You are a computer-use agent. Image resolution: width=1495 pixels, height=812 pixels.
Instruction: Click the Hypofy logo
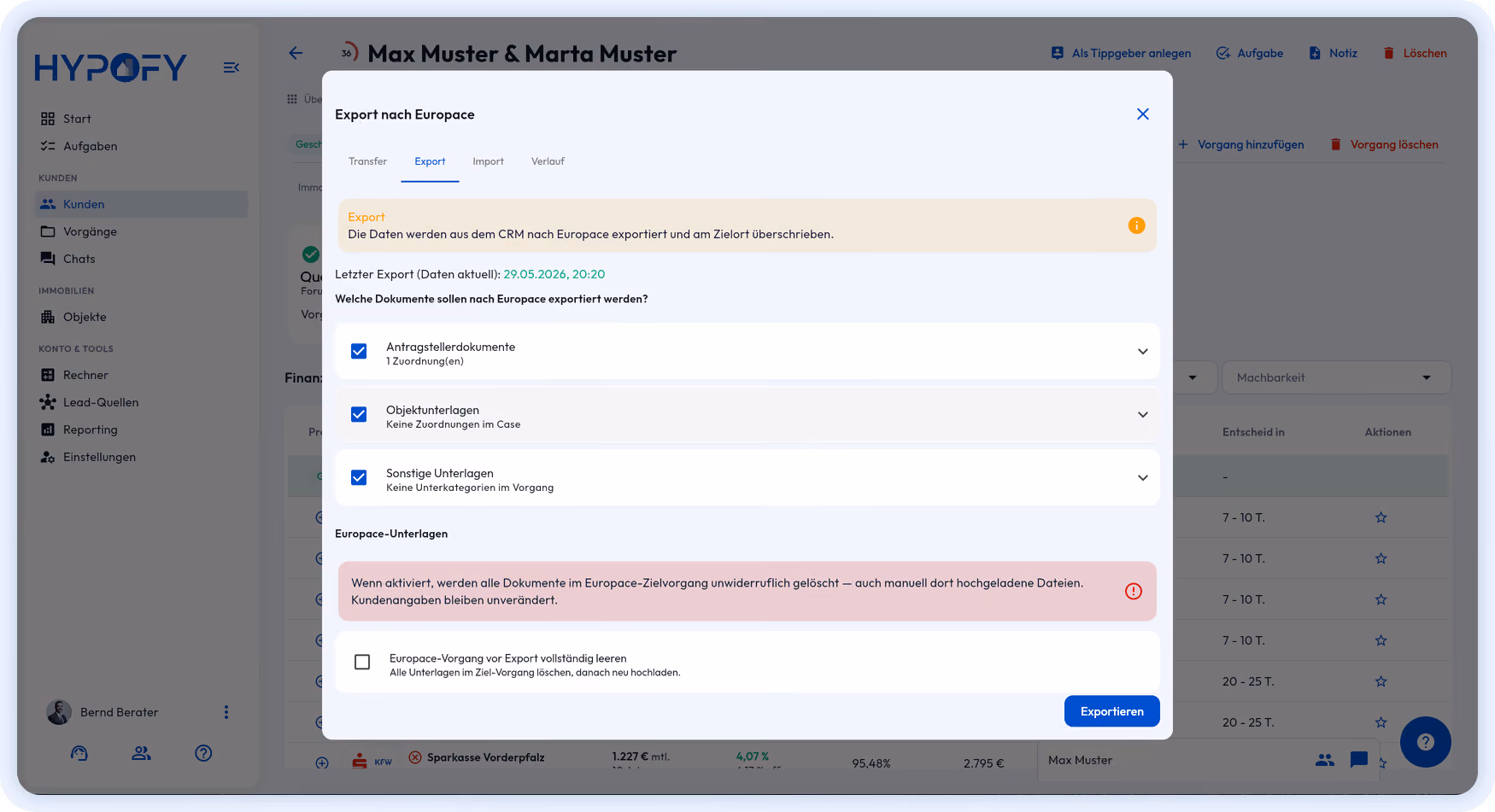point(111,67)
